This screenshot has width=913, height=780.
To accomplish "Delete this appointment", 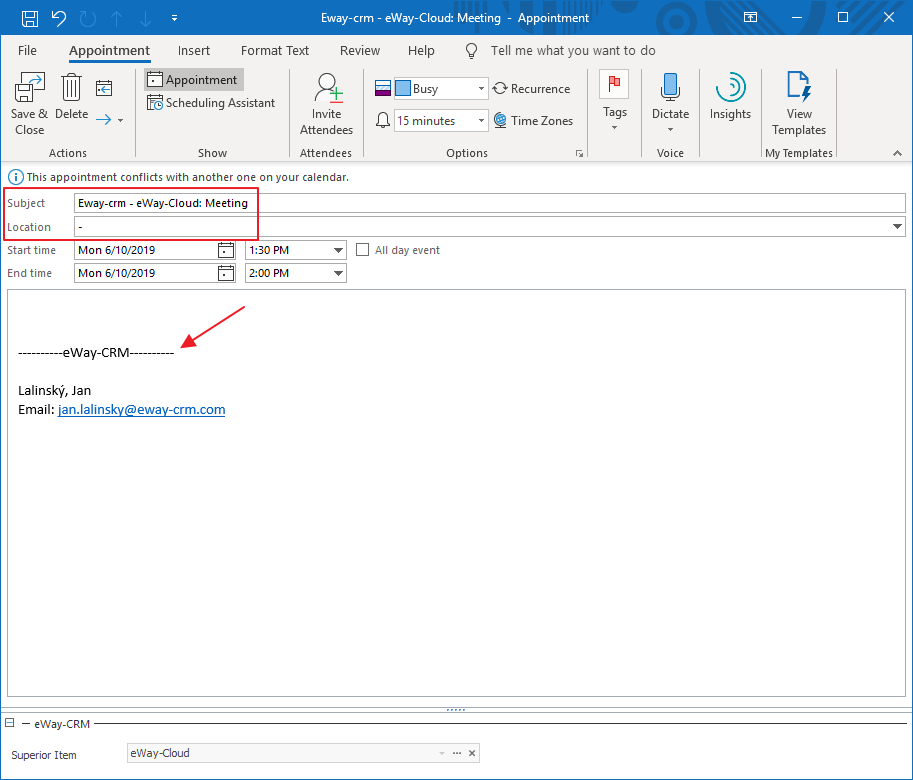I will pyautogui.click(x=72, y=97).
